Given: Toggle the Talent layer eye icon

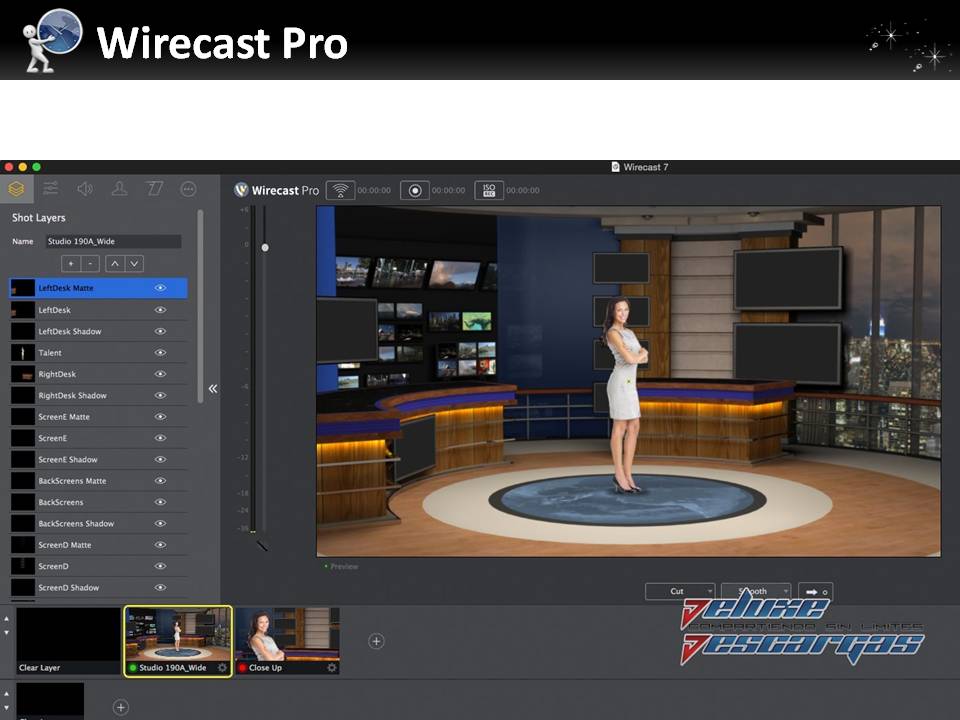Looking at the screenshot, I should [160, 353].
